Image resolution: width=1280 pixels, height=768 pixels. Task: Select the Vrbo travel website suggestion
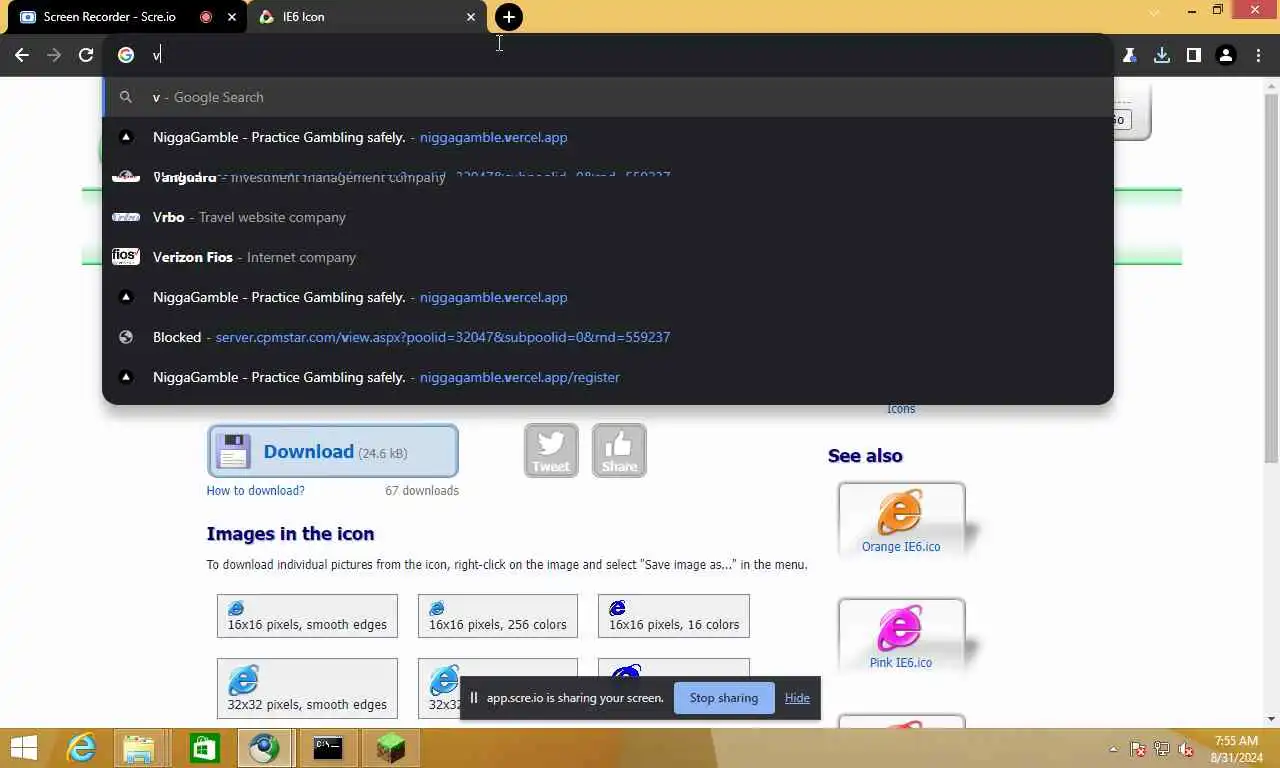pos(608,217)
